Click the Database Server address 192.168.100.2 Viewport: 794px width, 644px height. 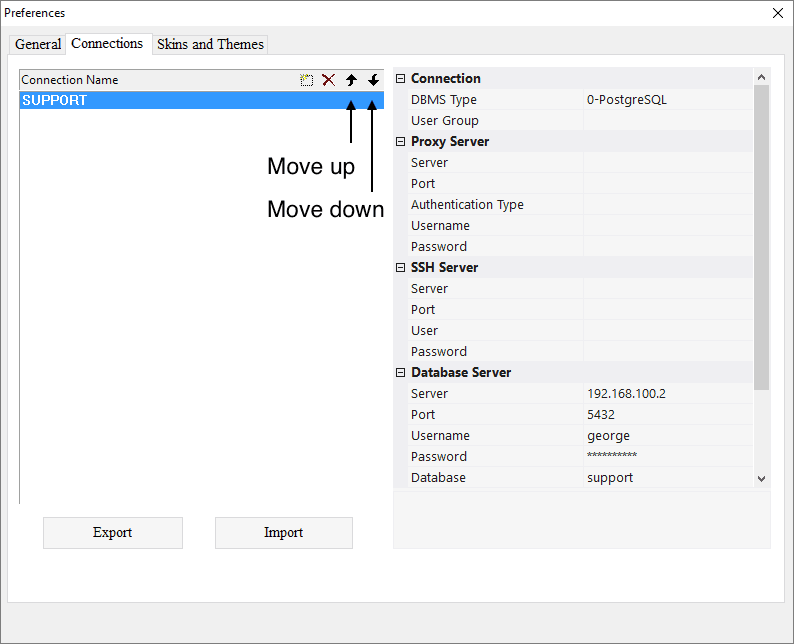click(x=667, y=394)
